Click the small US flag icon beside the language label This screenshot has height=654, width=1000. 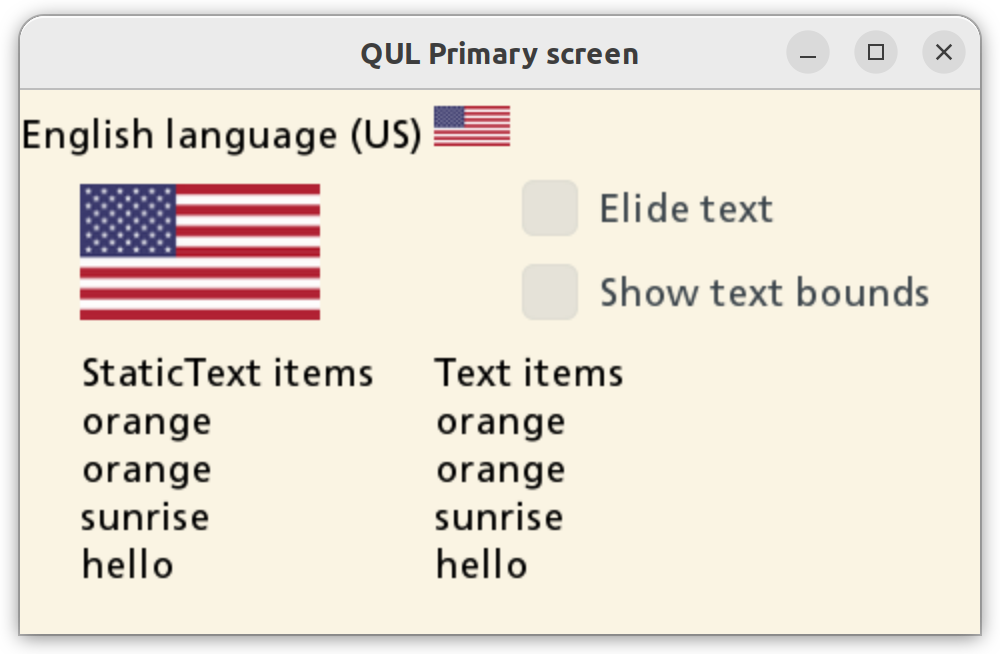point(471,126)
